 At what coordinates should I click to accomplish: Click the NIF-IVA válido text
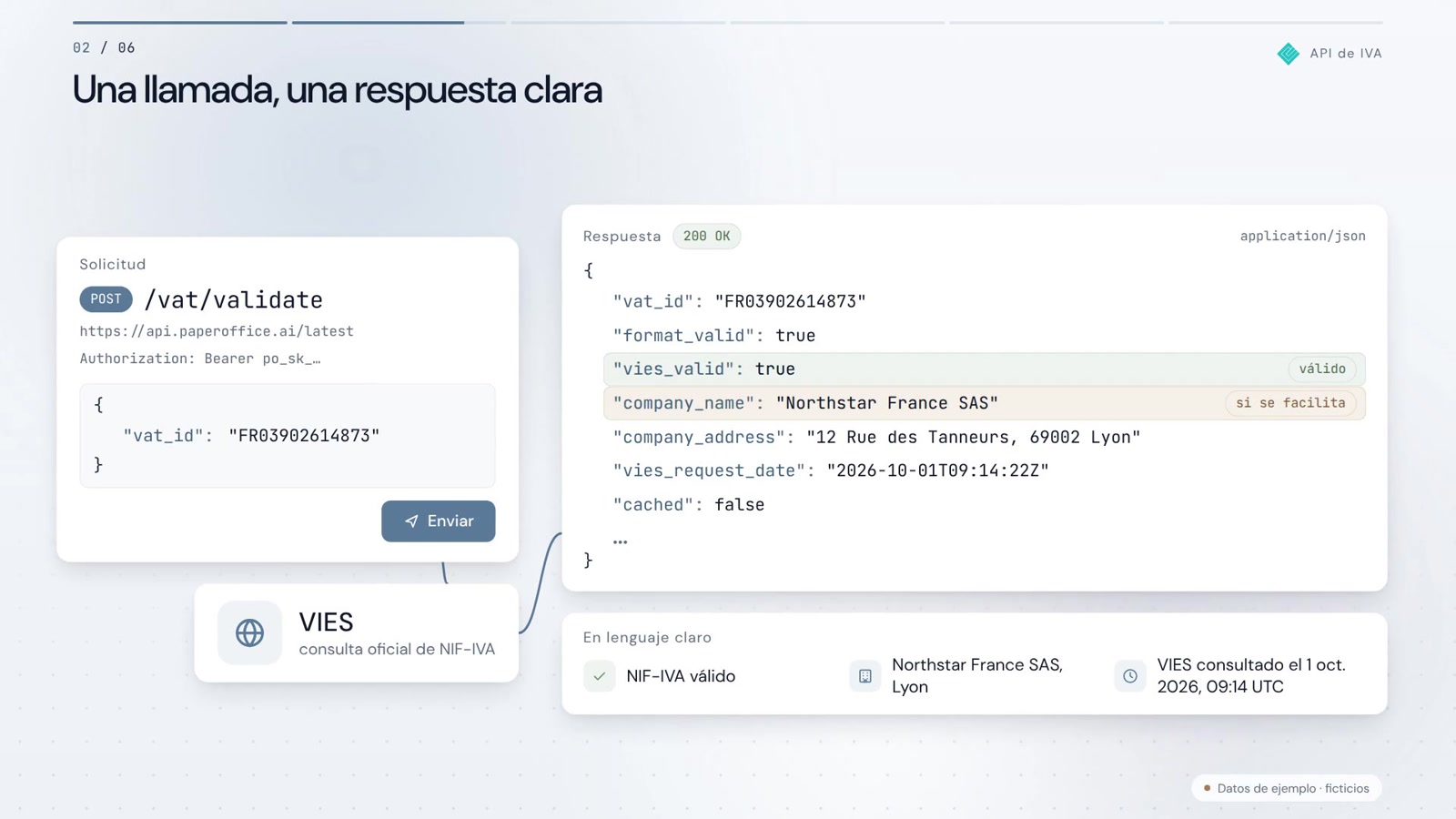681,676
